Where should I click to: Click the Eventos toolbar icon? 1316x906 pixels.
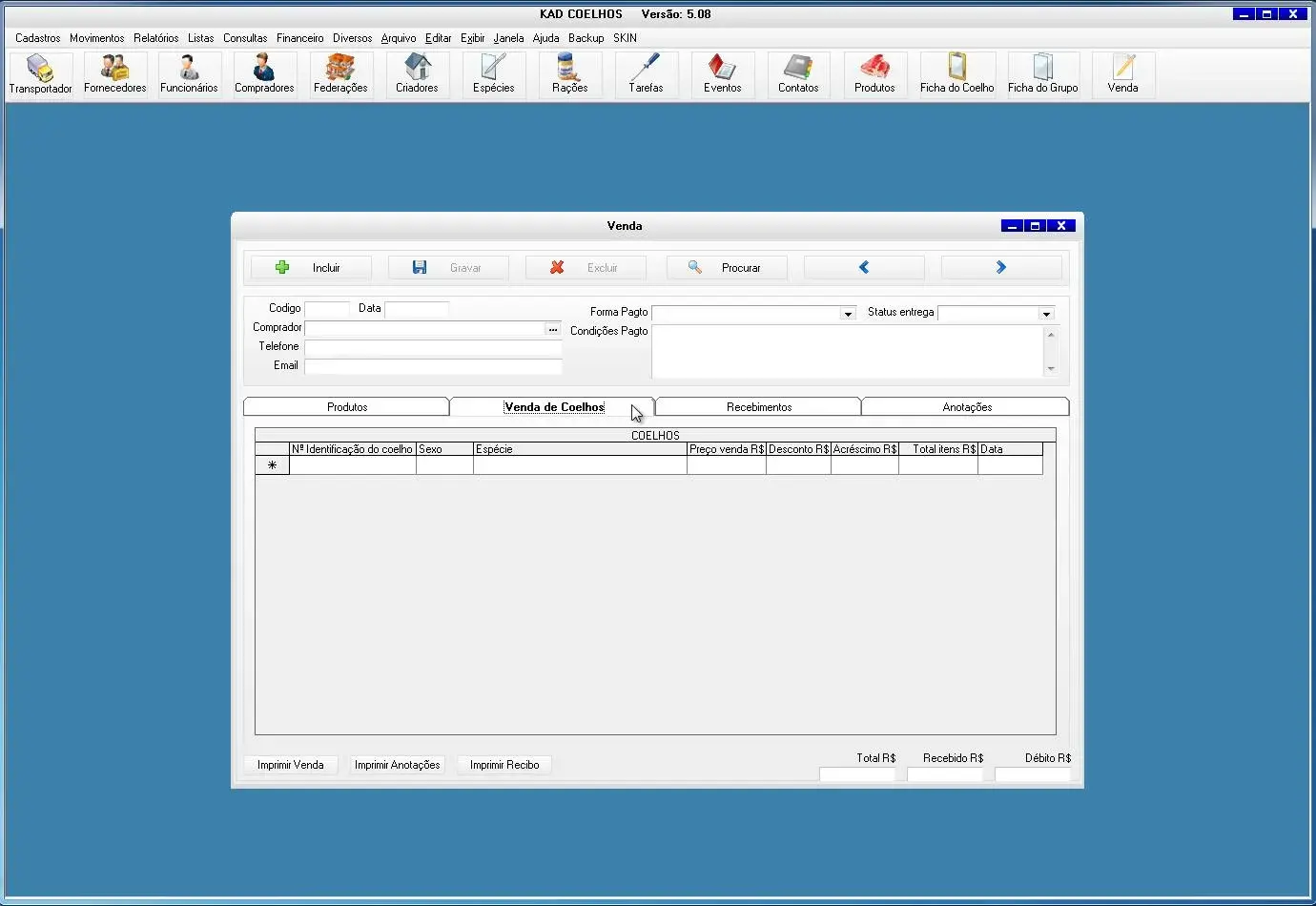click(x=722, y=74)
